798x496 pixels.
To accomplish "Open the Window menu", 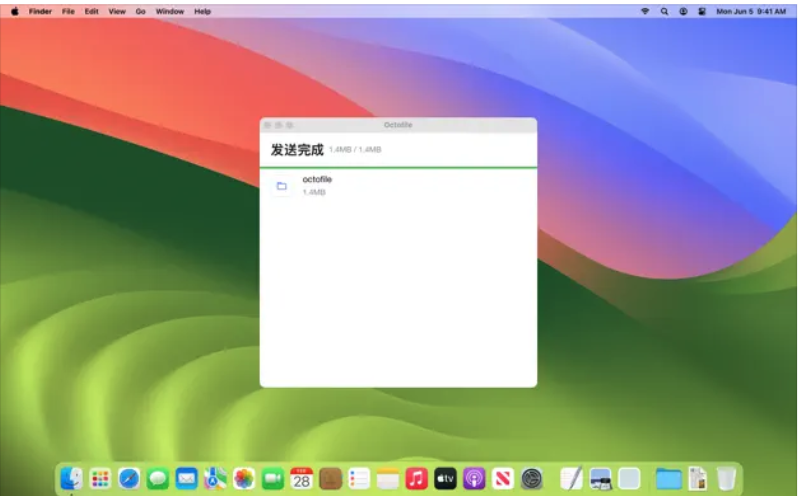I will tap(170, 11).
